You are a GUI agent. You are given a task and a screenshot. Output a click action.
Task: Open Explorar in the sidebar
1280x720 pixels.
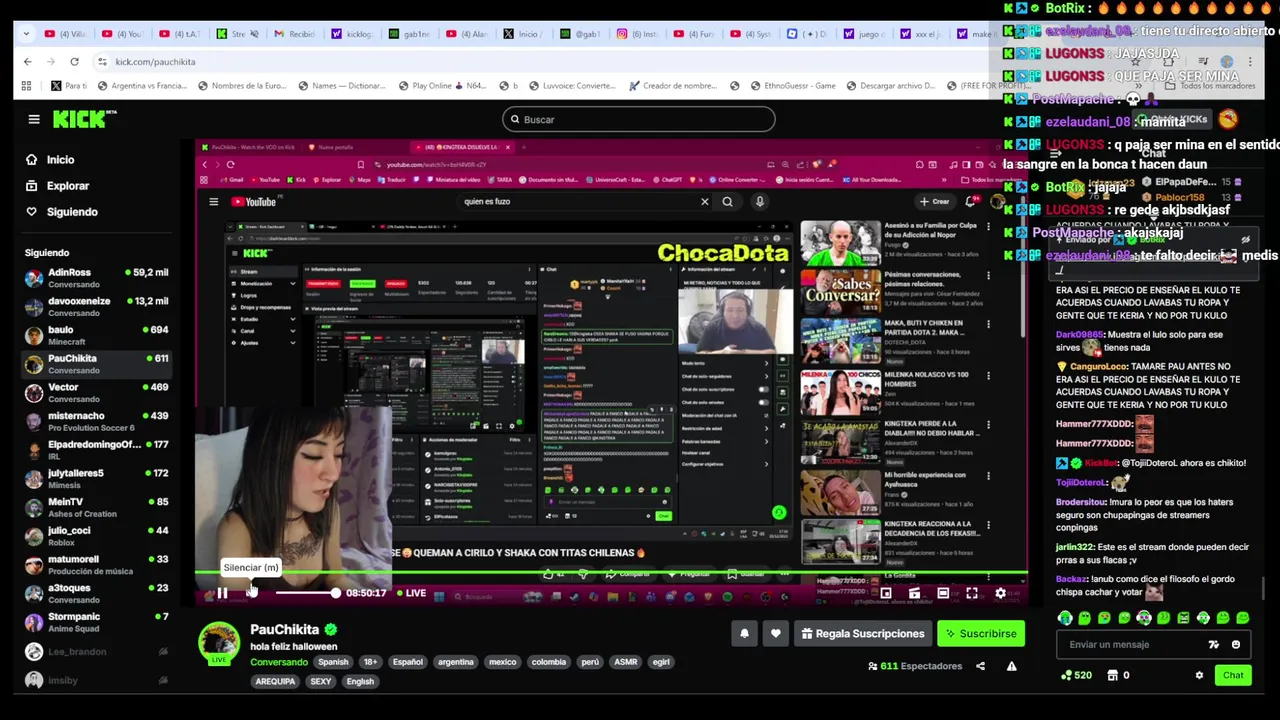[67, 186]
